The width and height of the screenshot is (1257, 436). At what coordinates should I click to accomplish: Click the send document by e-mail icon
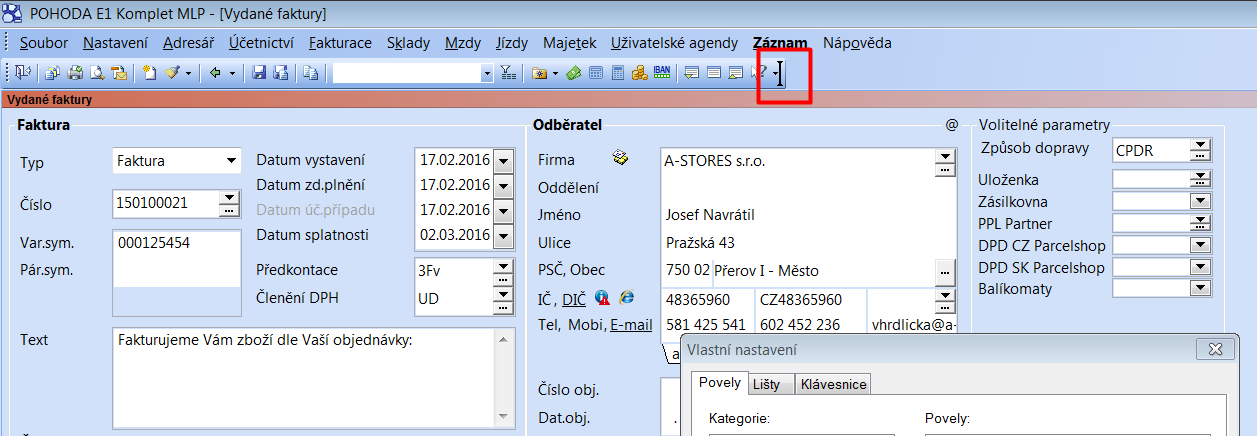click(119, 72)
